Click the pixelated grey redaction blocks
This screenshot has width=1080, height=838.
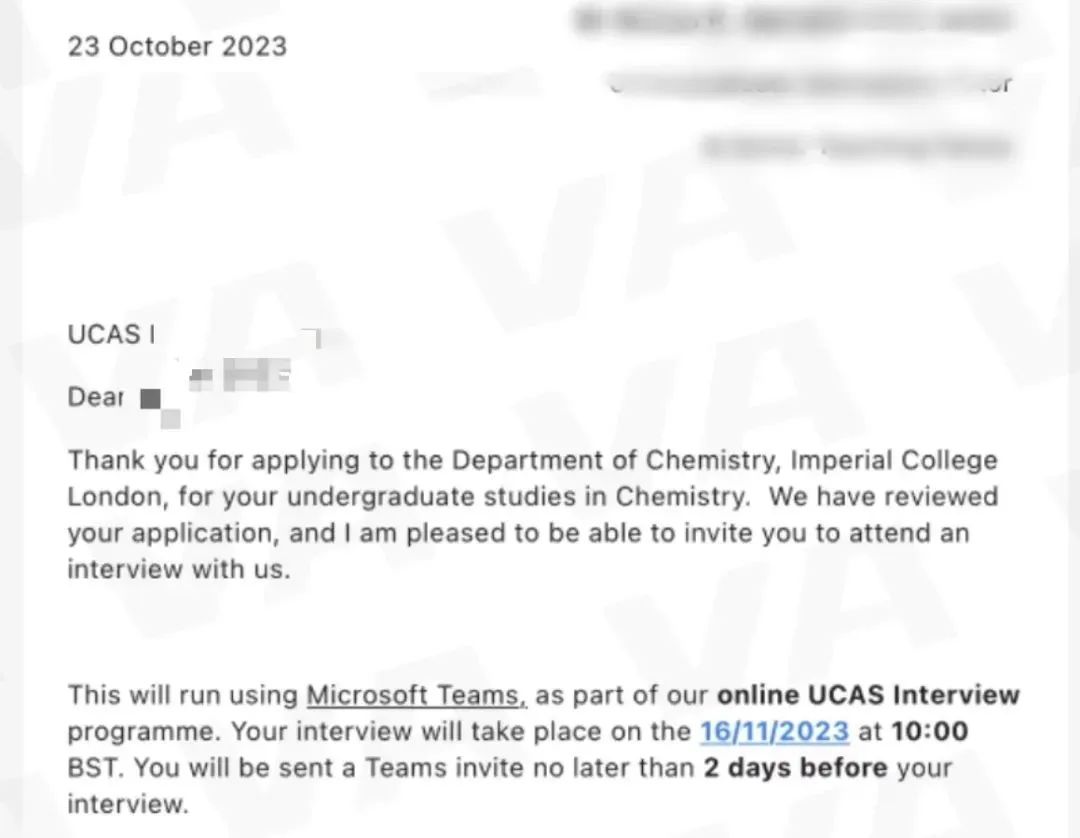pos(240,375)
